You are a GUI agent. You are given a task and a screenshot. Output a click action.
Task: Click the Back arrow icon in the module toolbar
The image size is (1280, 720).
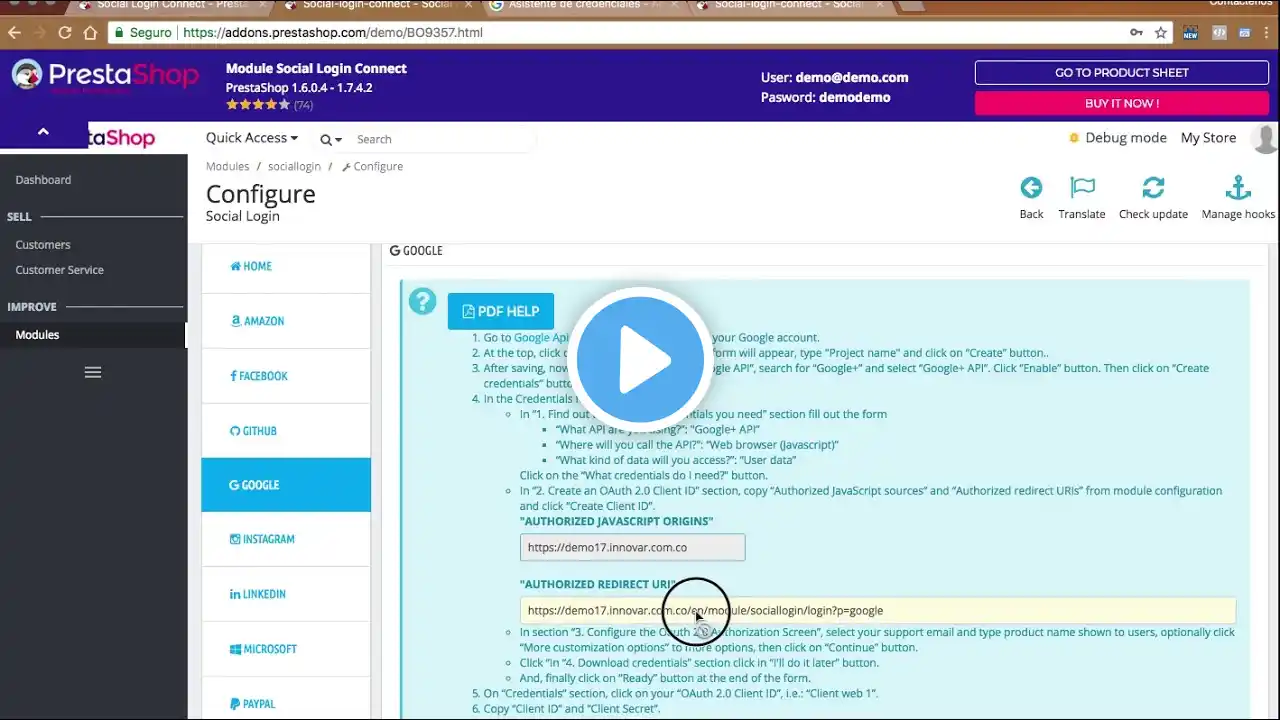pos(1031,187)
